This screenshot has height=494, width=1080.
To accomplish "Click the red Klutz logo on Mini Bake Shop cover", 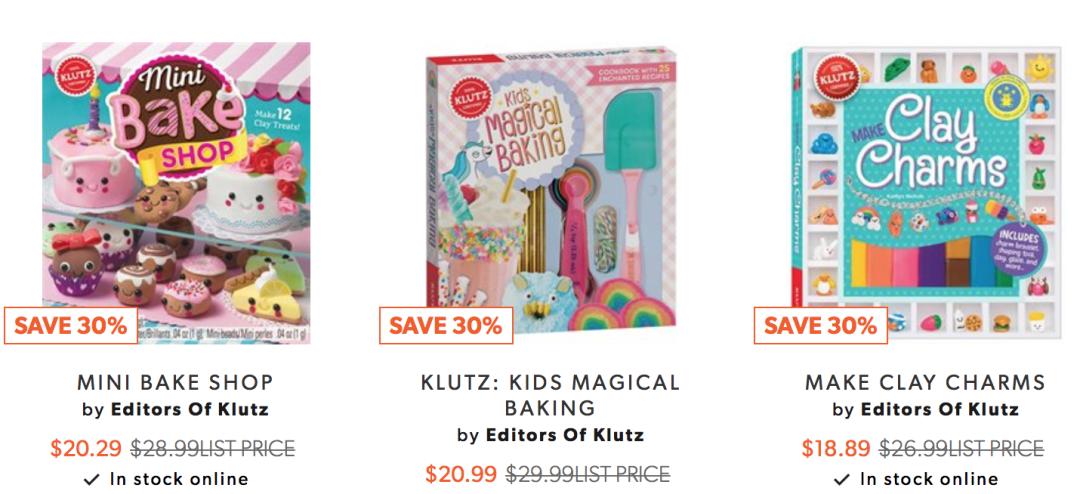I will click(71, 72).
